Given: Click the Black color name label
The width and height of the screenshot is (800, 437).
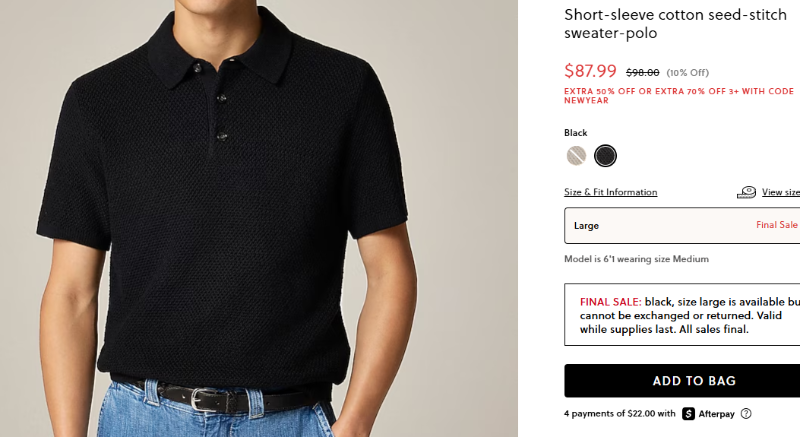Looking at the screenshot, I should (575, 133).
